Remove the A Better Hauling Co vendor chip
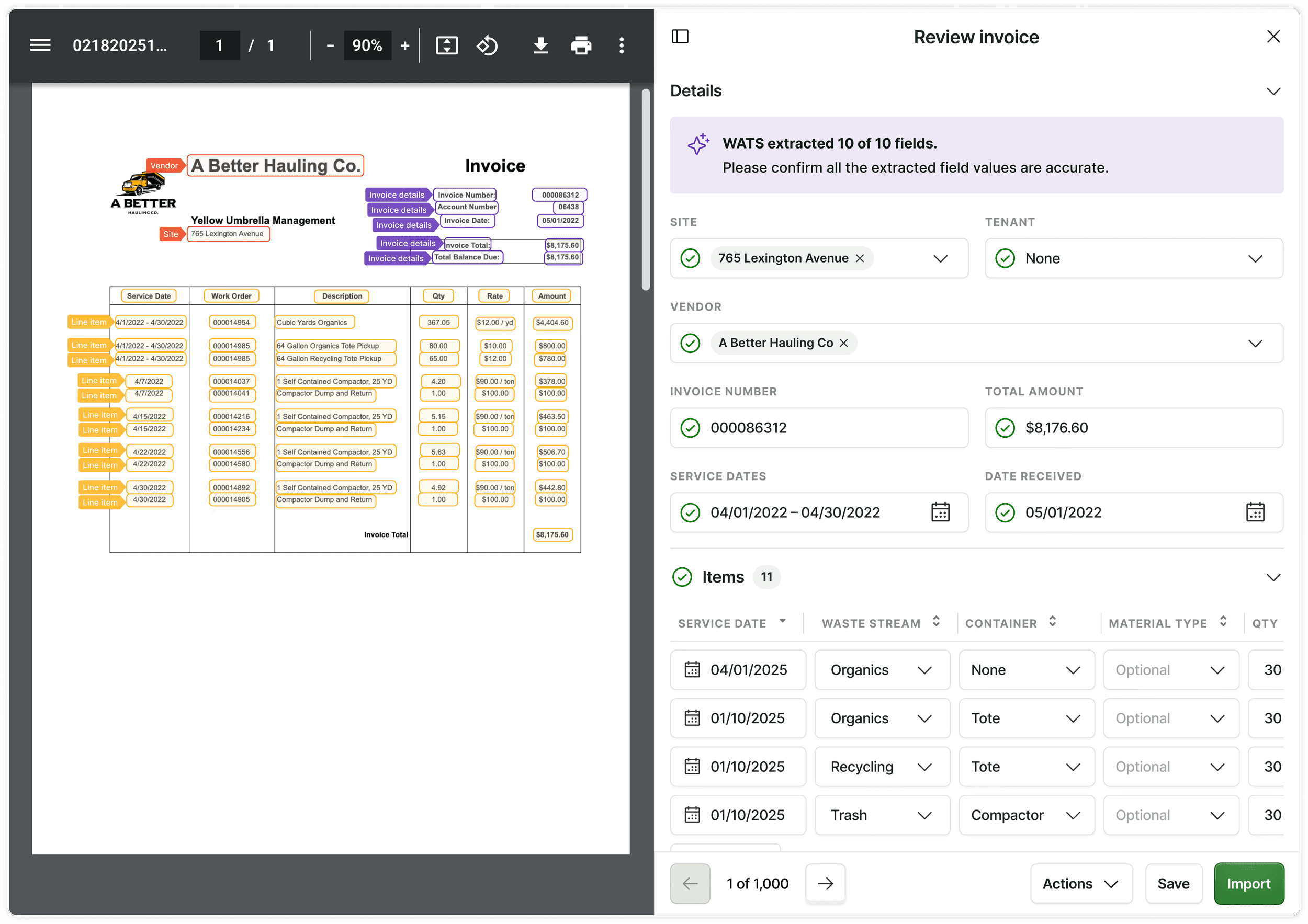 (x=844, y=343)
